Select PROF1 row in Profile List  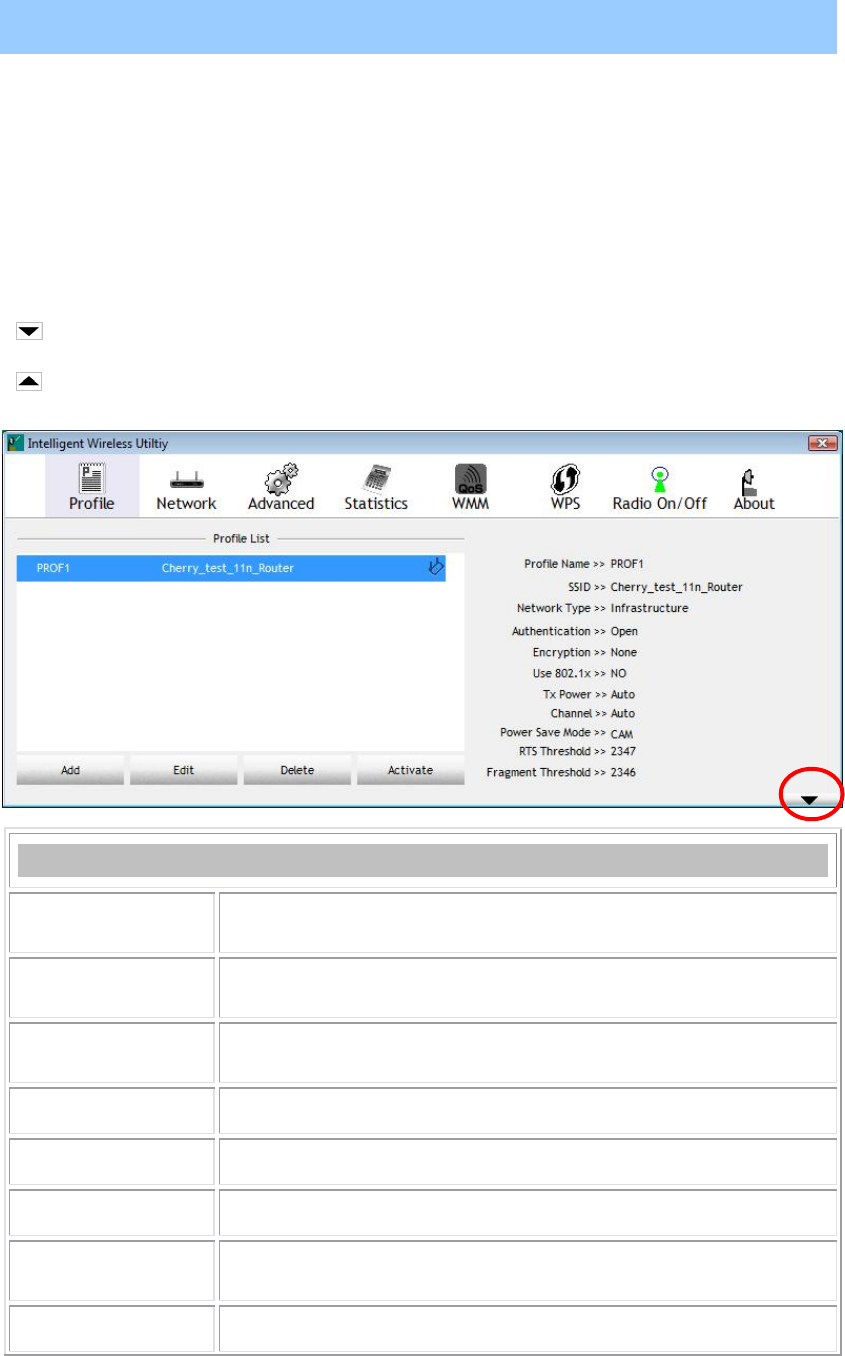[231, 569]
